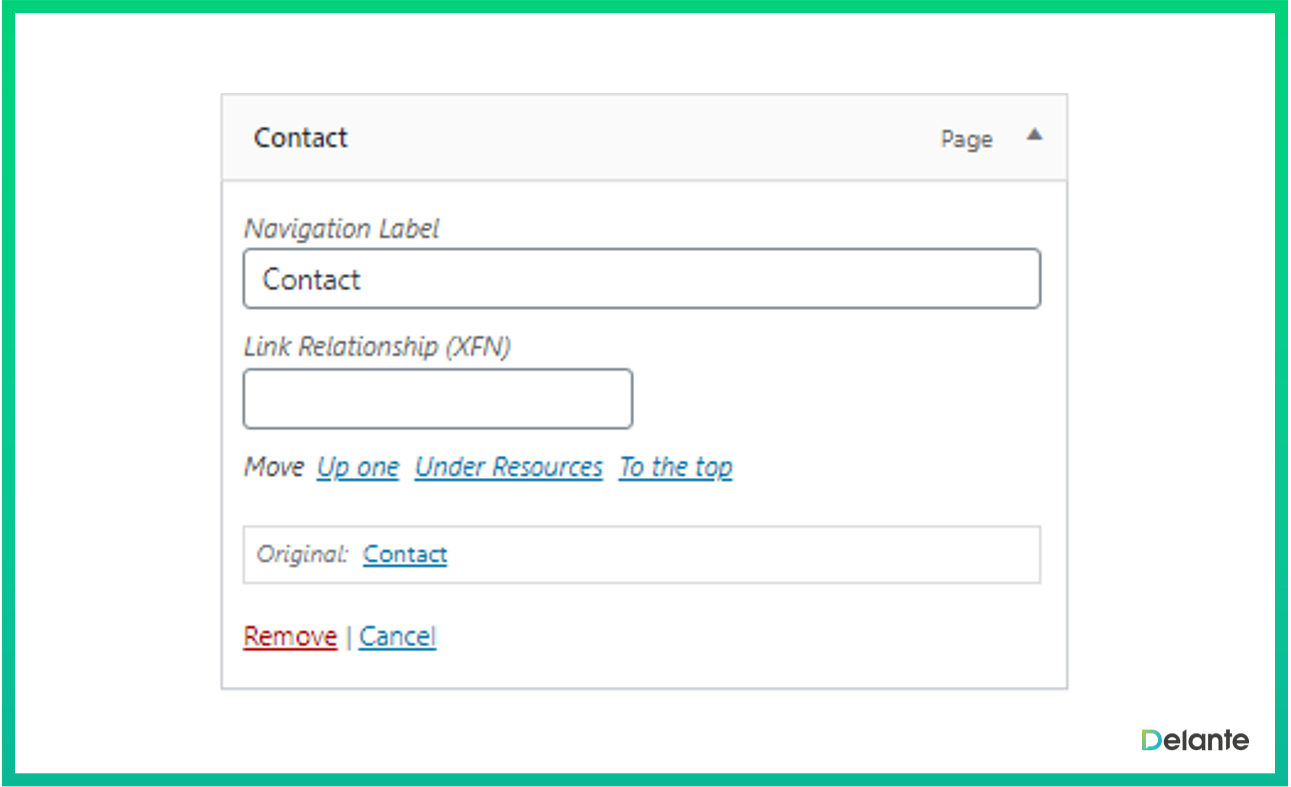Viewport: 1291px width, 787px height.
Task: Click inside the Link Relationship XFN field
Action: [x=437, y=398]
